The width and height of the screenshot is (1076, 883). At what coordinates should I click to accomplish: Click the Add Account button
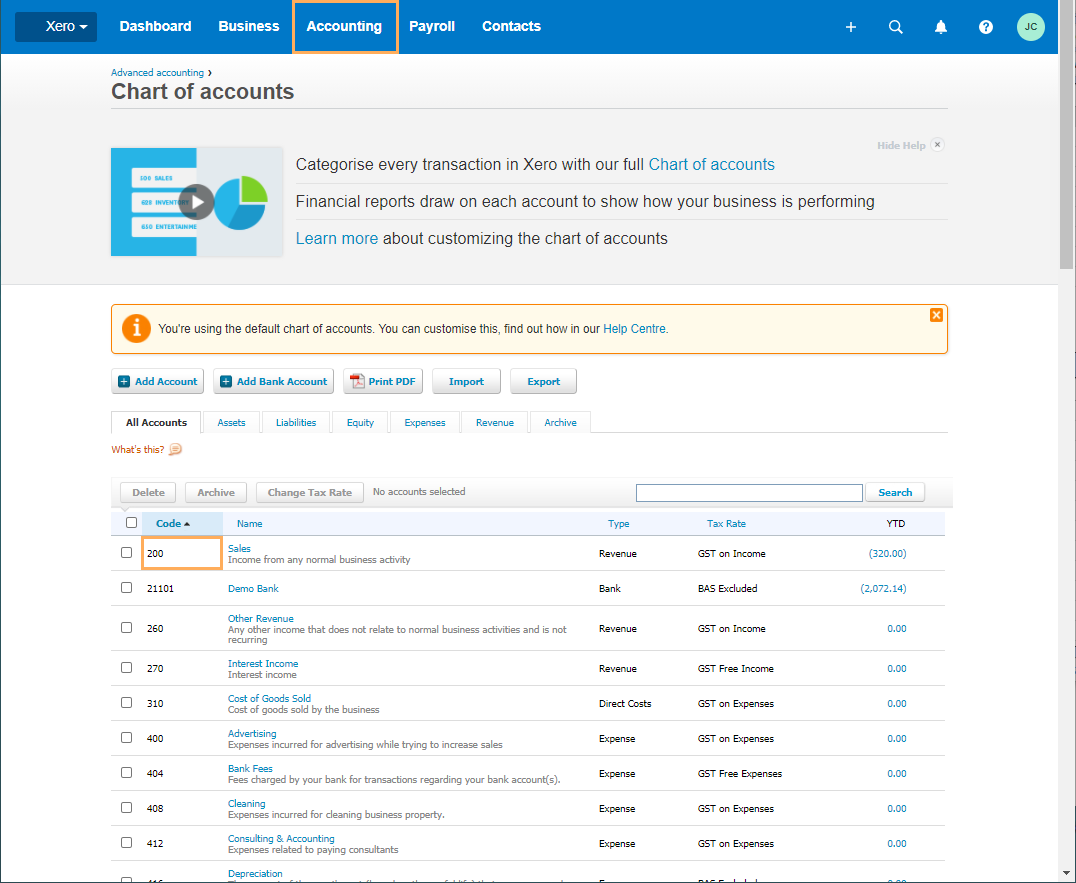(158, 381)
